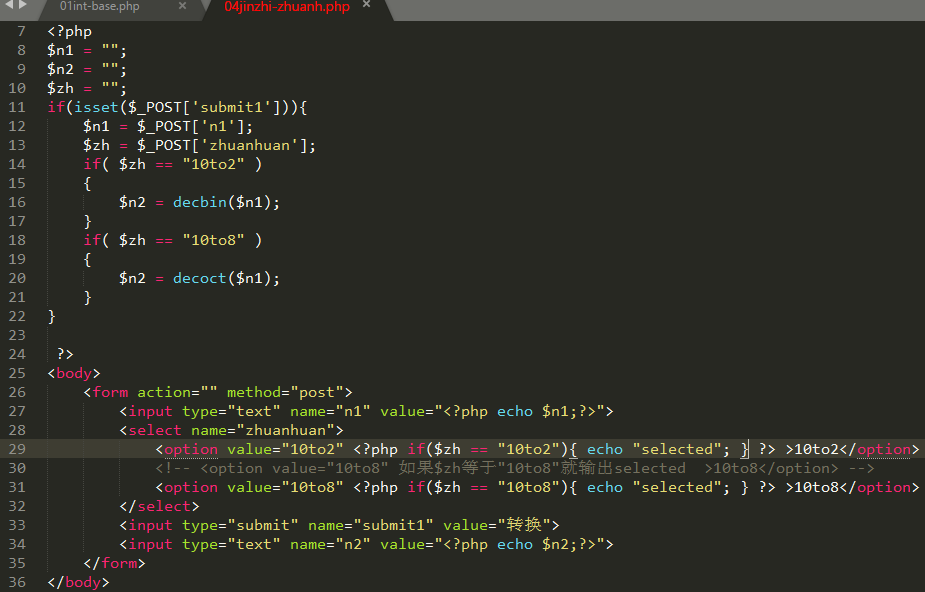Close the 04jinzhi-zhuanh.php tab
Image resolution: width=925 pixels, height=592 pixels.
pyautogui.click(x=366, y=5)
